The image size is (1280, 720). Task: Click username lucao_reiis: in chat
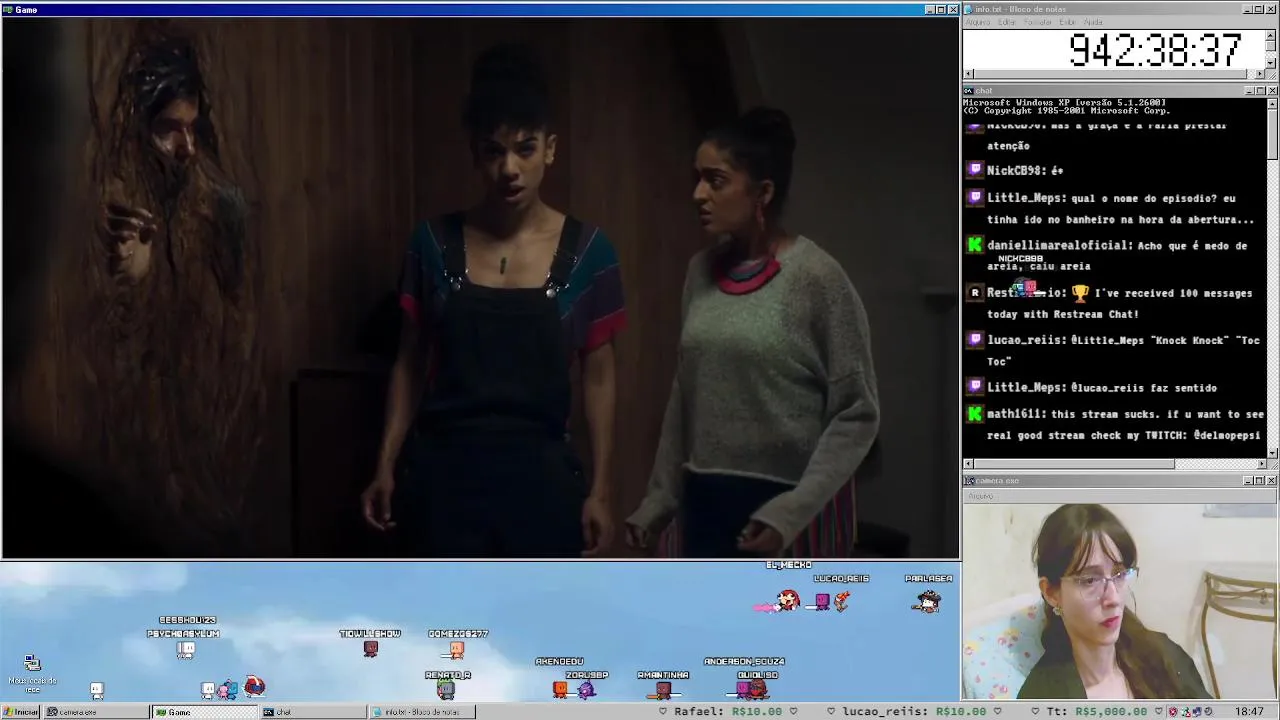[x=1026, y=340]
